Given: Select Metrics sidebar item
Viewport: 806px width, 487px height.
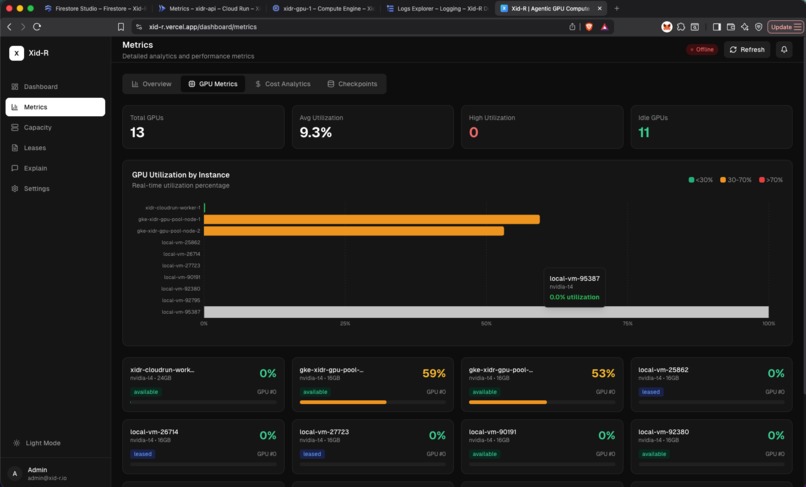Looking at the screenshot, I should click(x=55, y=107).
